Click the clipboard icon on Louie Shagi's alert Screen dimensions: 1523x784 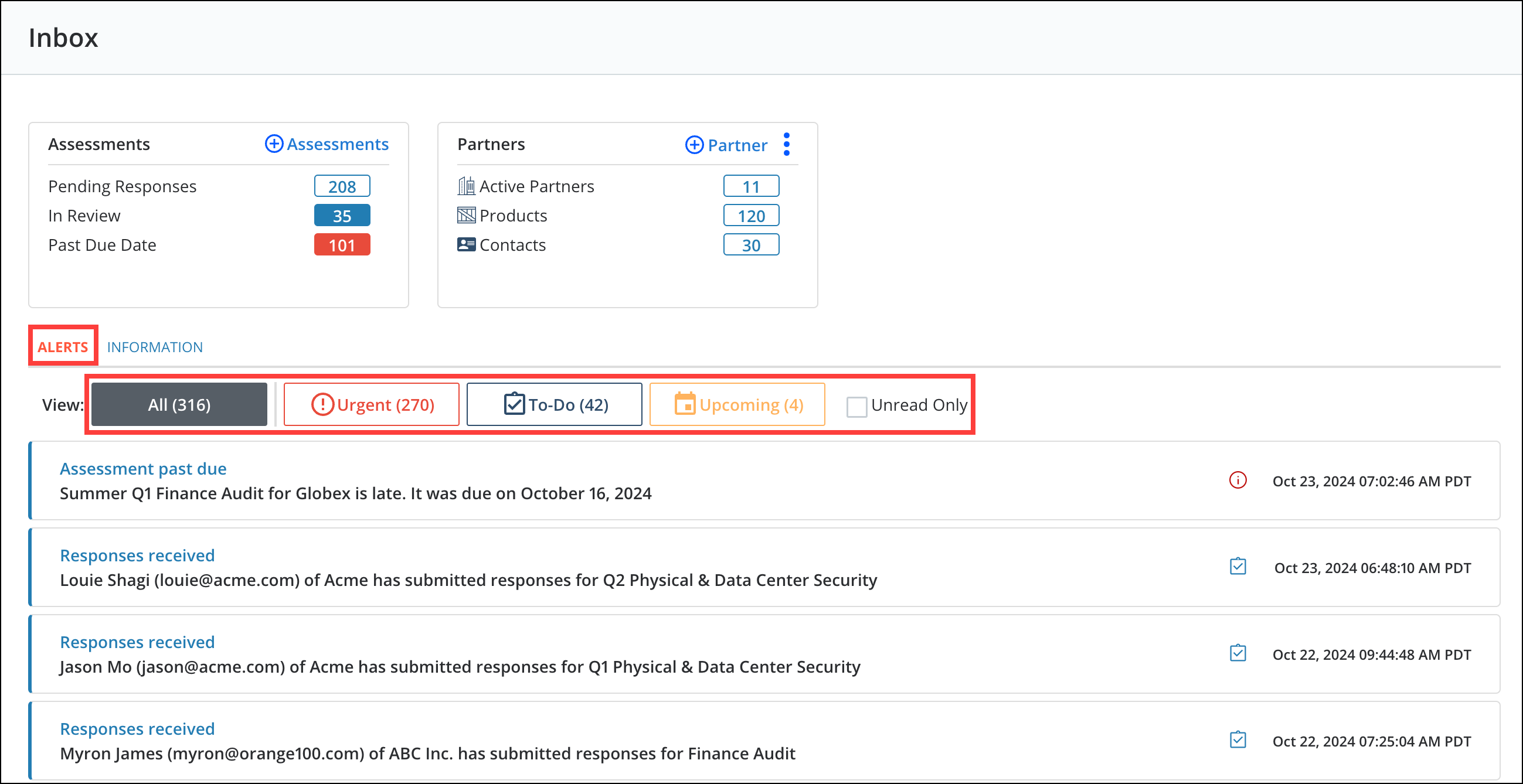tap(1239, 567)
